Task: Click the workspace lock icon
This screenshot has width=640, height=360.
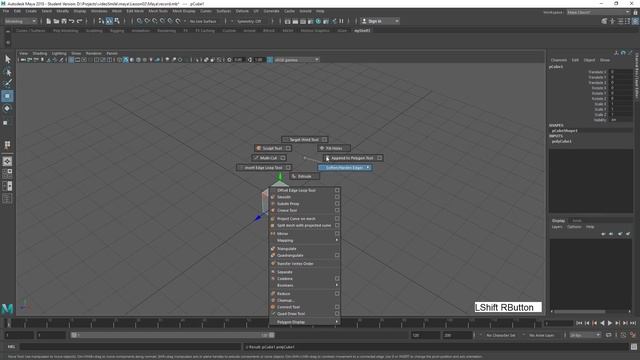Action: [x=635, y=13]
